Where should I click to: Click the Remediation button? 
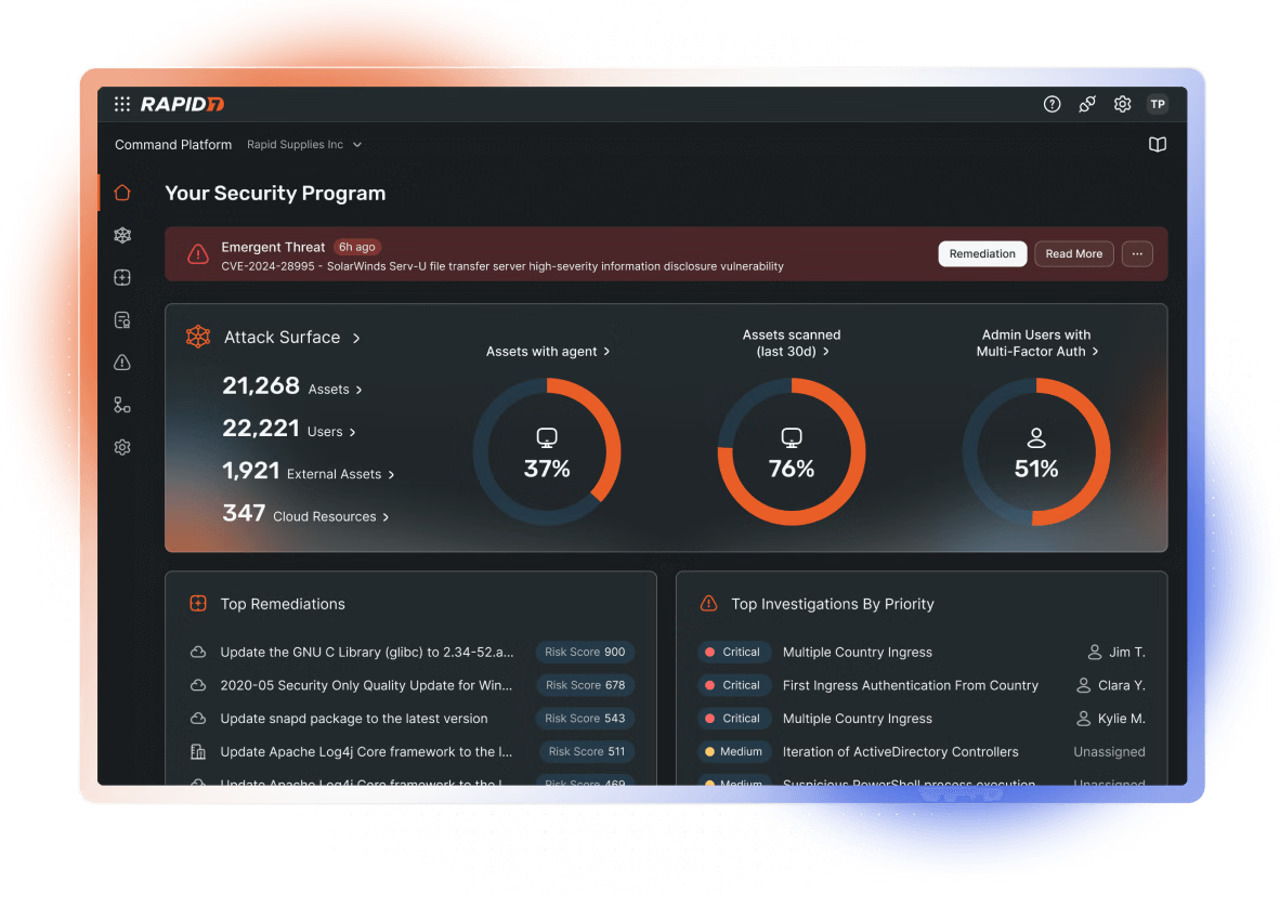tap(982, 254)
